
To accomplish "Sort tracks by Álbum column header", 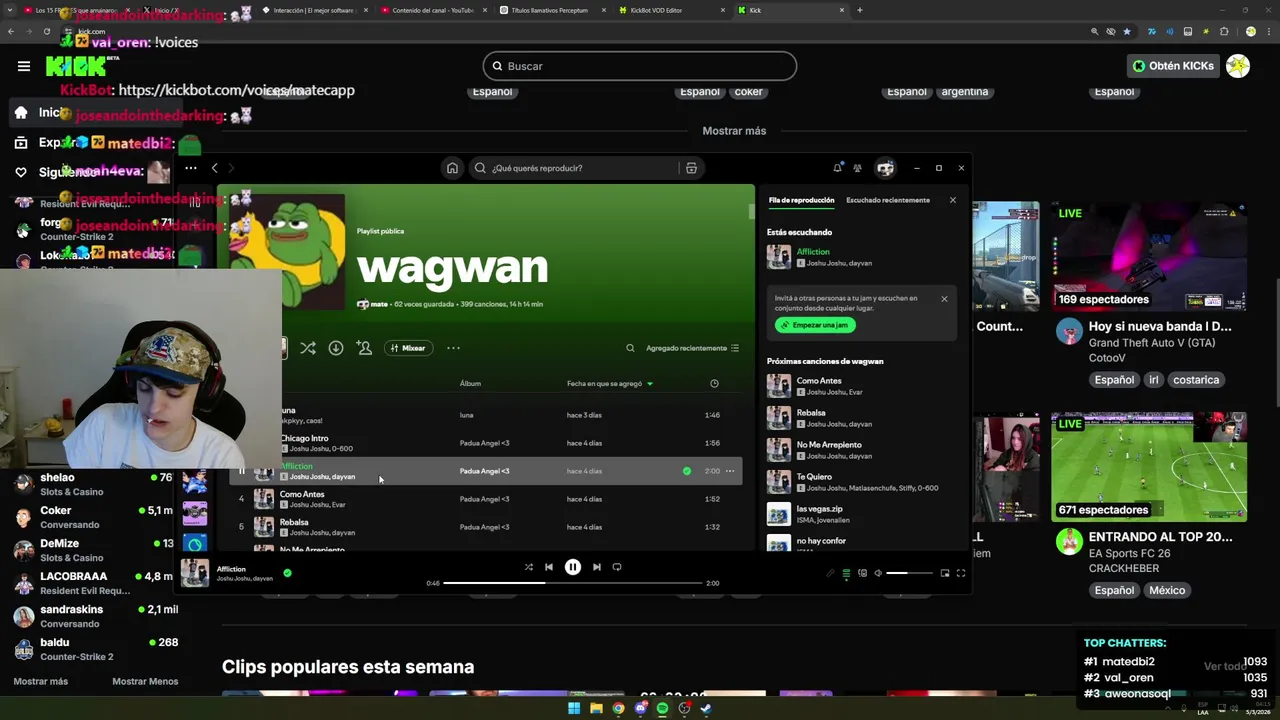I will [470, 384].
